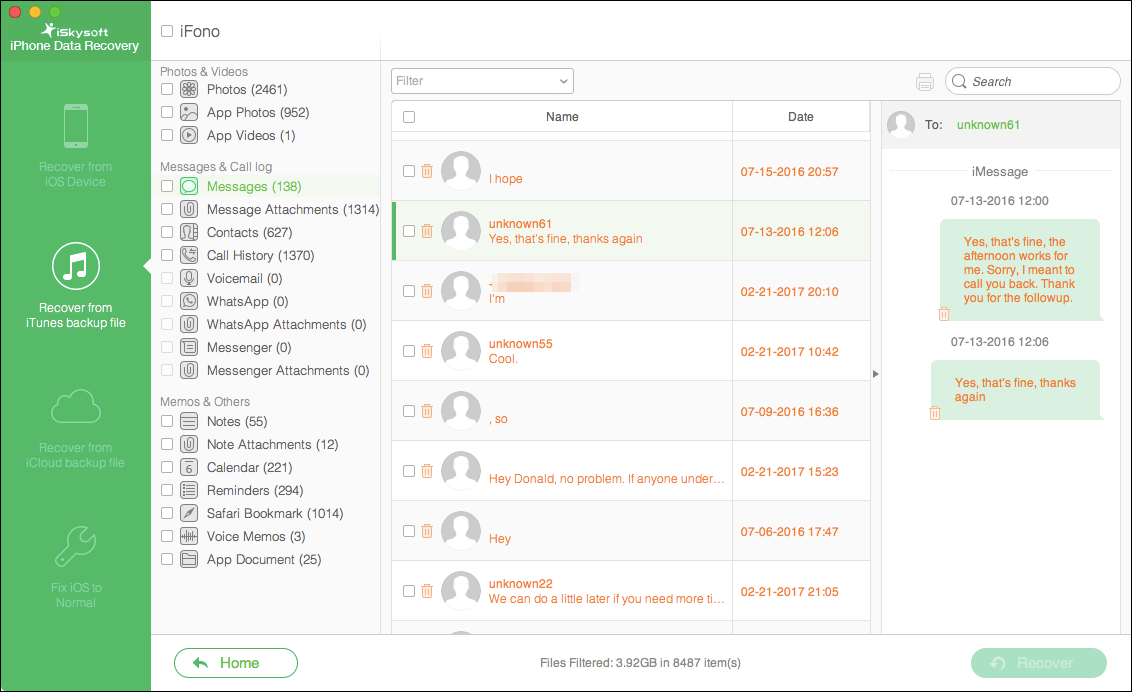Click trash icon under 'Thank you for the followup' bubble
Screen dimensions: 1132x692
click(x=944, y=314)
